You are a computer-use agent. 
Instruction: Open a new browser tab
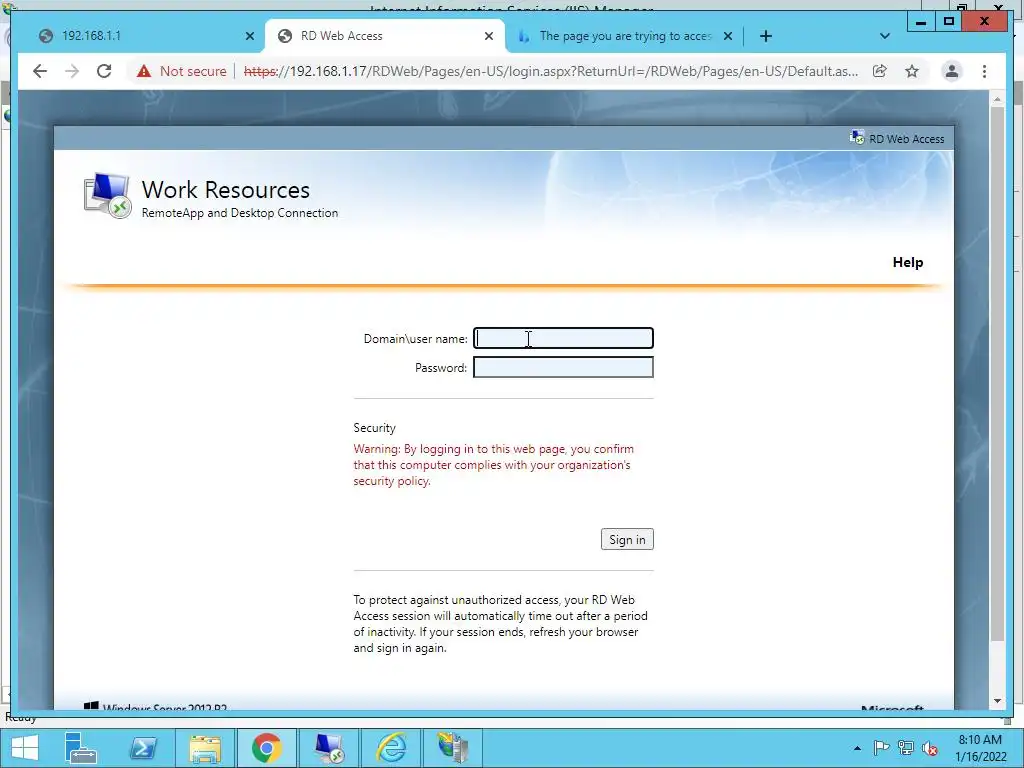click(x=766, y=36)
